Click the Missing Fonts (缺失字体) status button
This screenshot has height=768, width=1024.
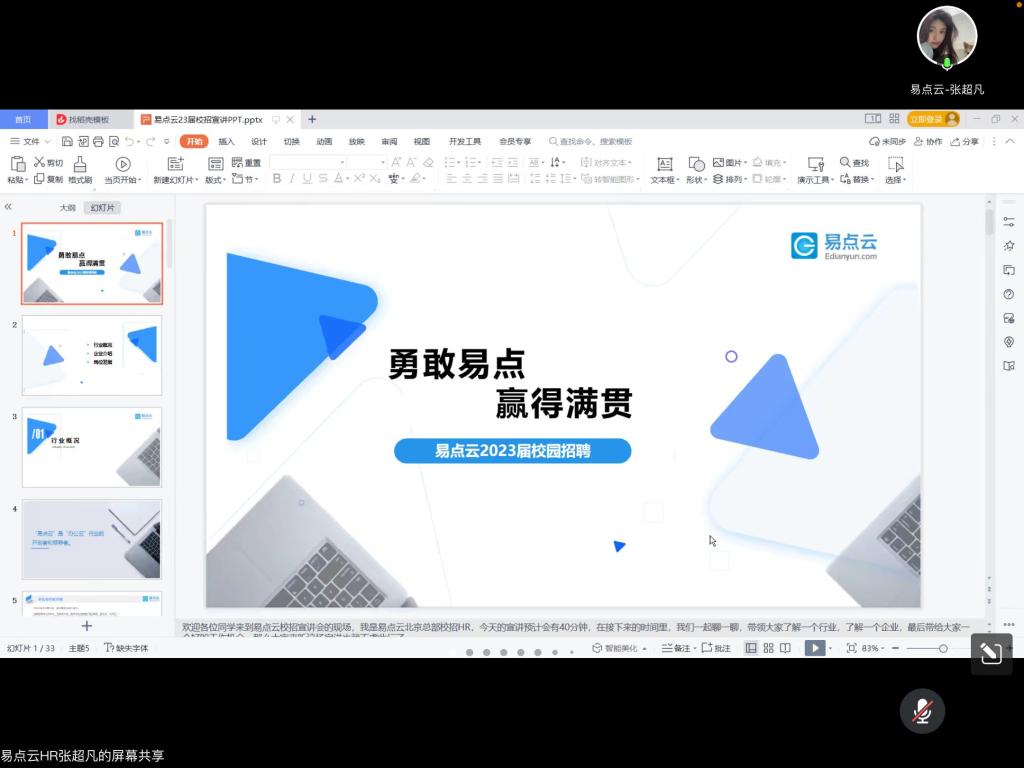tap(126, 648)
